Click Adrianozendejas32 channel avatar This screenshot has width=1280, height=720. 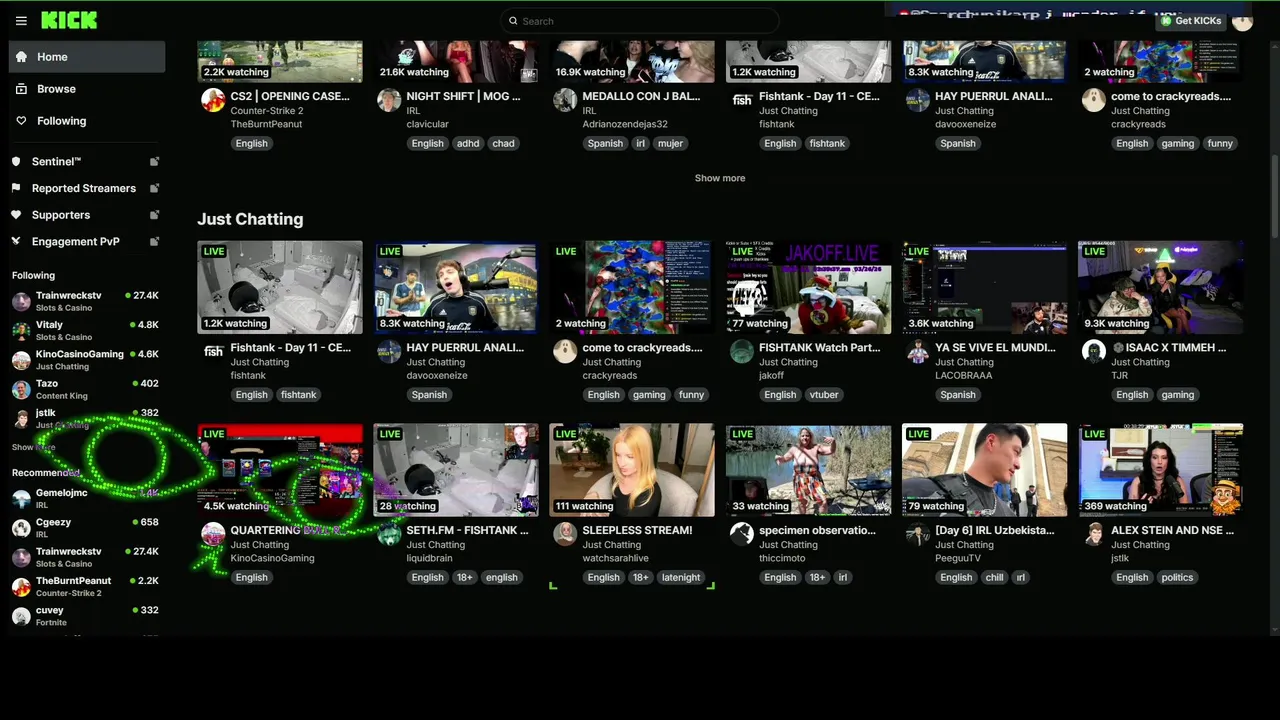565,100
